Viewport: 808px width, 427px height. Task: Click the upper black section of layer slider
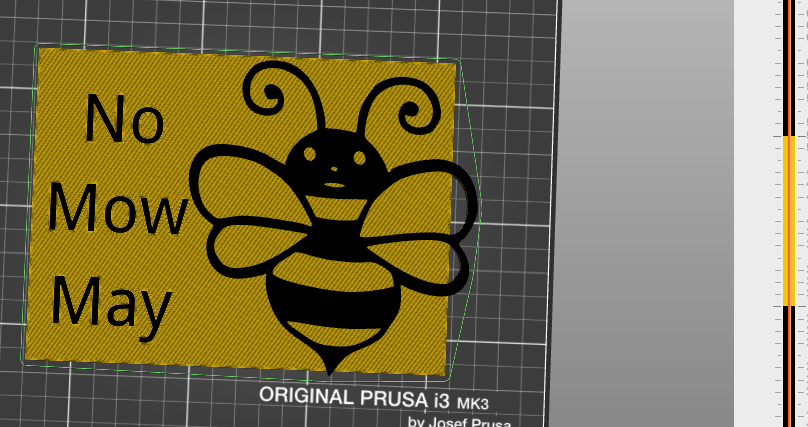click(789, 68)
